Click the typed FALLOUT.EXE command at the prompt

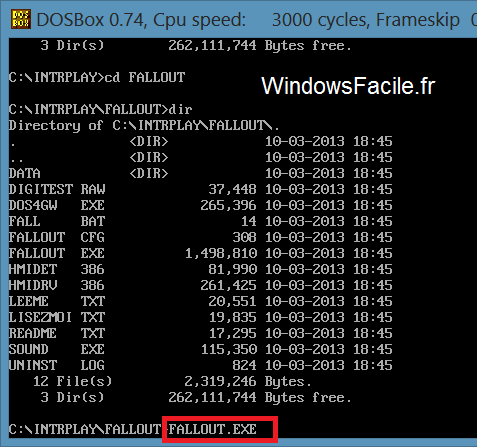pyautogui.click(x=212, y=429)
